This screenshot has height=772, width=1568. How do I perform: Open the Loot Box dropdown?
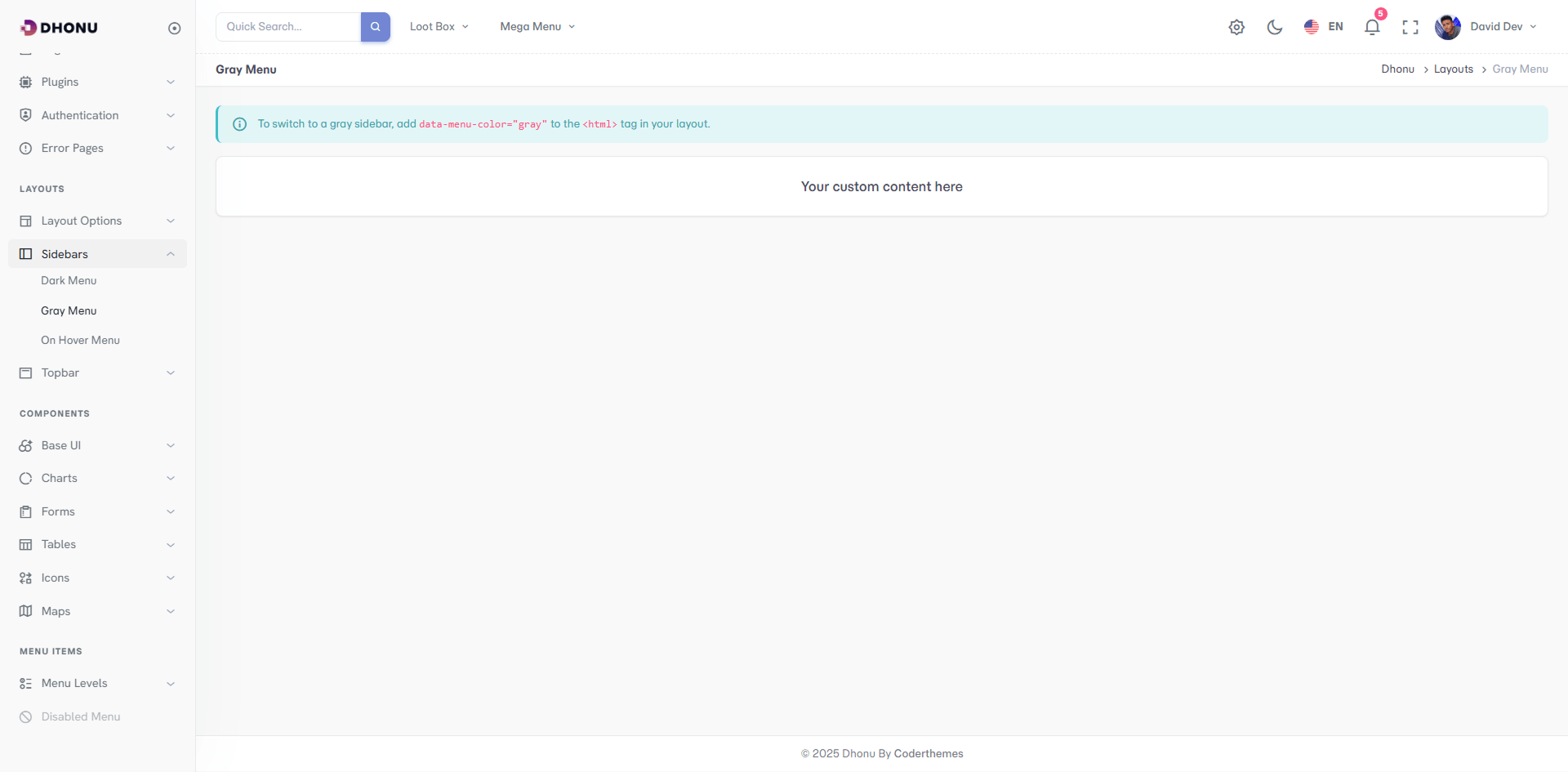[439, 27]
